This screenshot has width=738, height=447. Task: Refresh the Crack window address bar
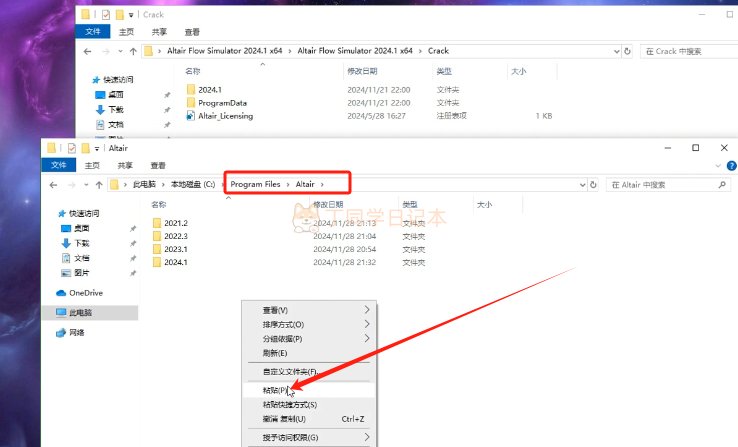[627, 51]
